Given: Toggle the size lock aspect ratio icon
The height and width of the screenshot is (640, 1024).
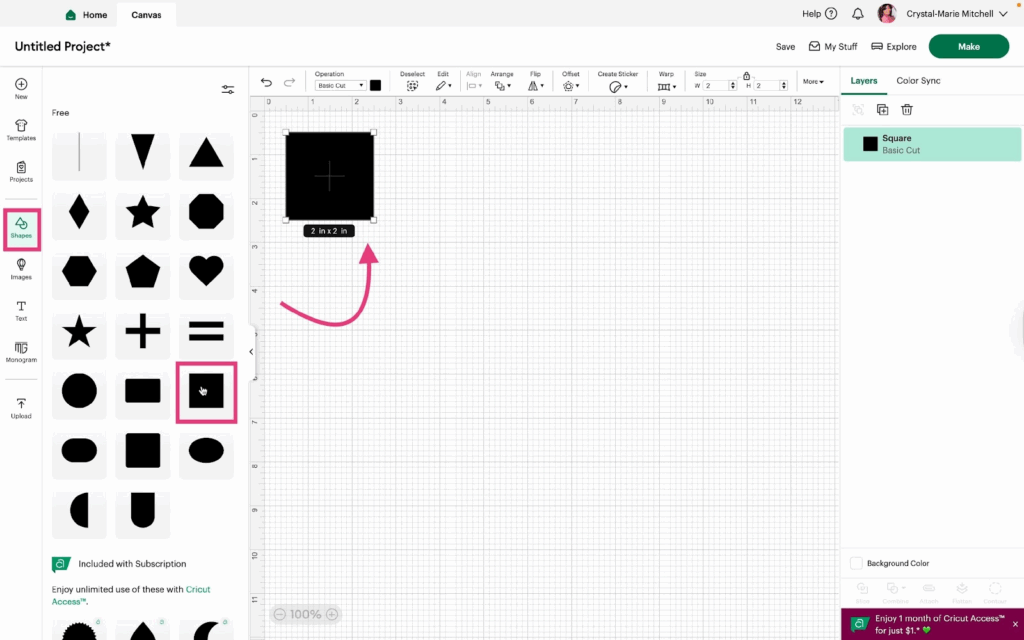Looking at the screenshot, I should [x=746, y=75].
